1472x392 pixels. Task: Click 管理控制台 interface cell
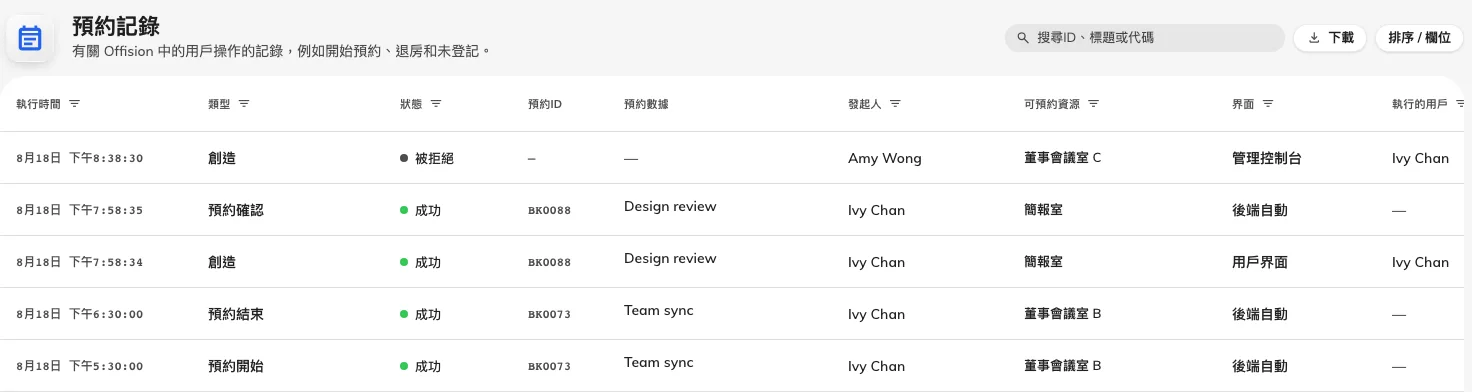point(1267,158)
